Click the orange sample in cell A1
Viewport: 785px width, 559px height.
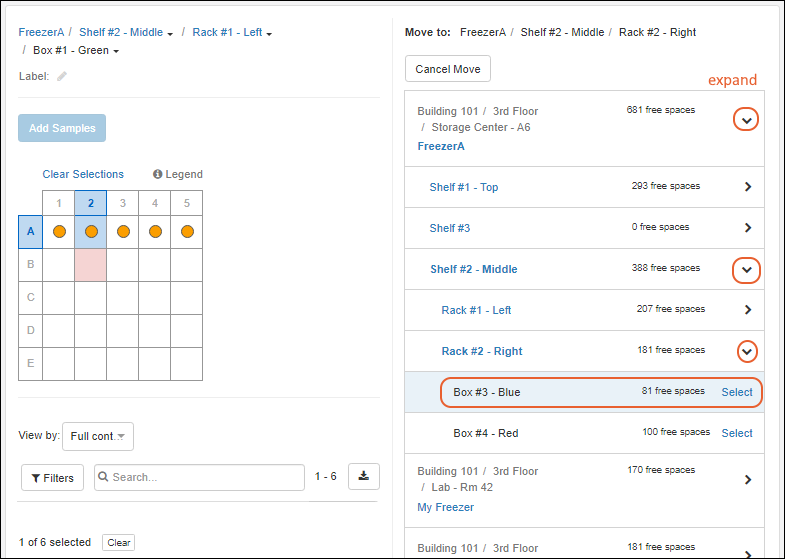pos(59,232)
